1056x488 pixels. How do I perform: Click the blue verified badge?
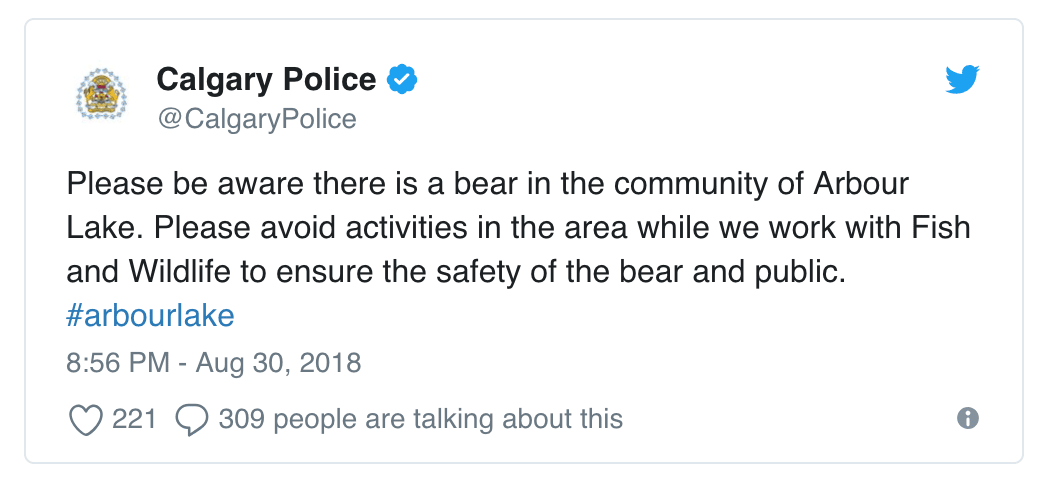tap(401, 79)
